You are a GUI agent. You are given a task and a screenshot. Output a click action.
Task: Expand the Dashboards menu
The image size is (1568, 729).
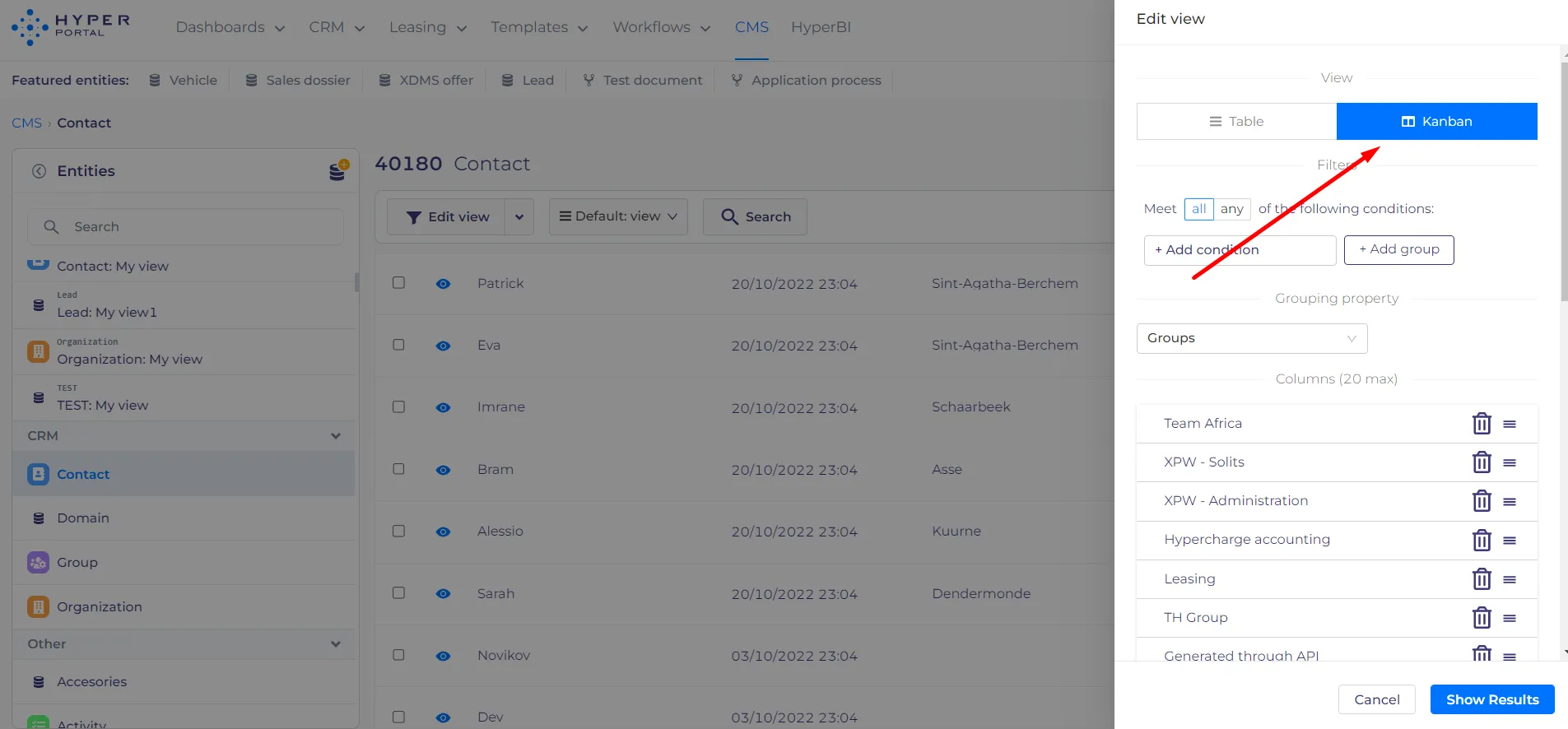230,27
